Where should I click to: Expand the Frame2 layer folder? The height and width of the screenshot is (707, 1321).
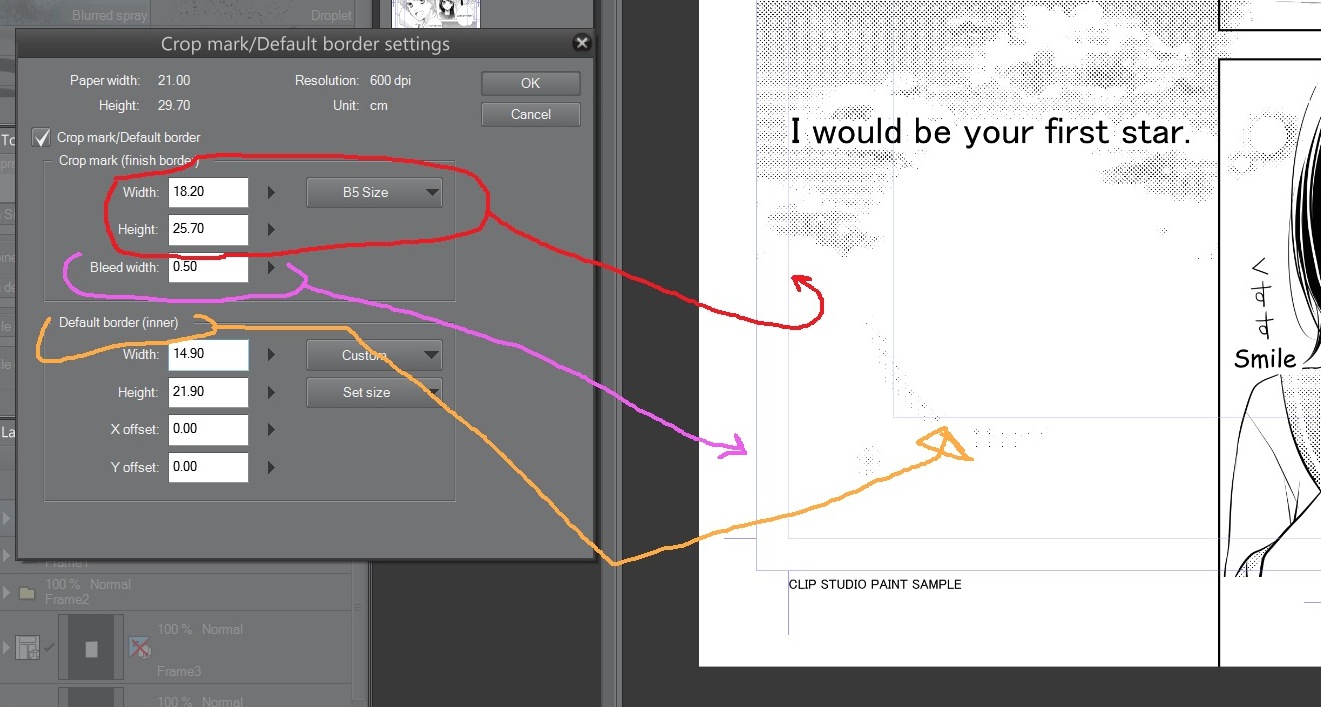(x=8, y=592)
